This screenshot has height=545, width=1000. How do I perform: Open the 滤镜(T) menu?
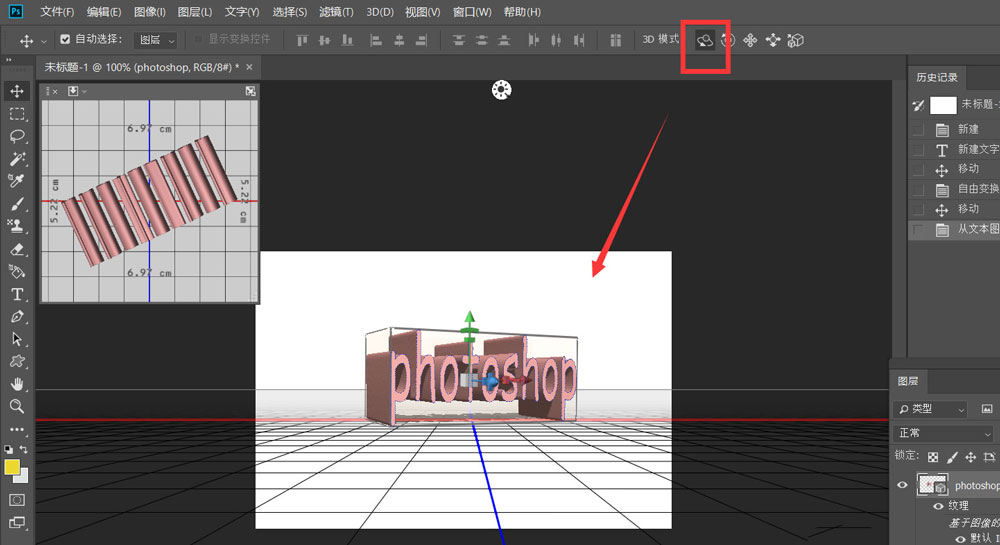(x=334, y=12)
